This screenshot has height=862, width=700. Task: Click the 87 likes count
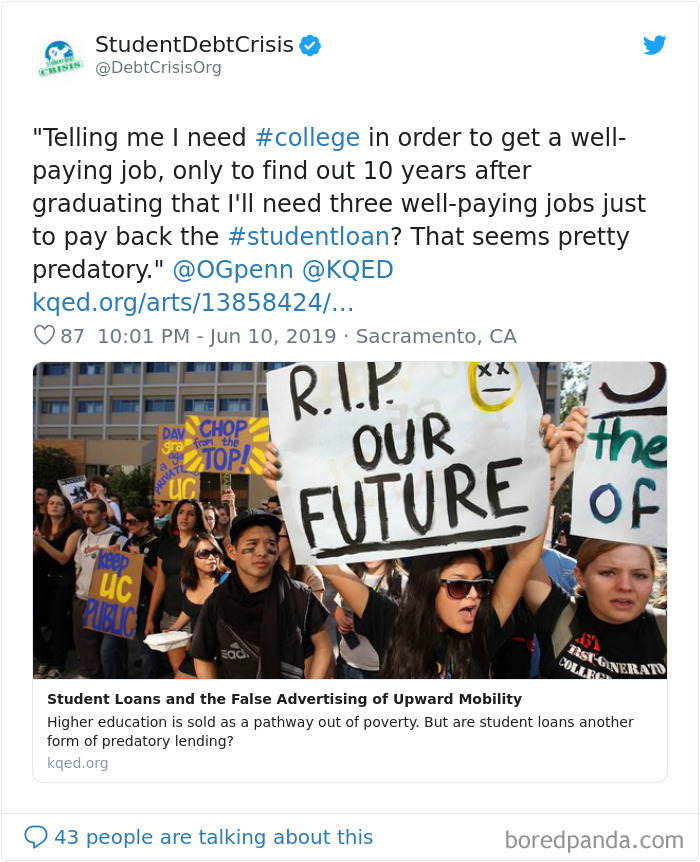[x=70, y=336]
